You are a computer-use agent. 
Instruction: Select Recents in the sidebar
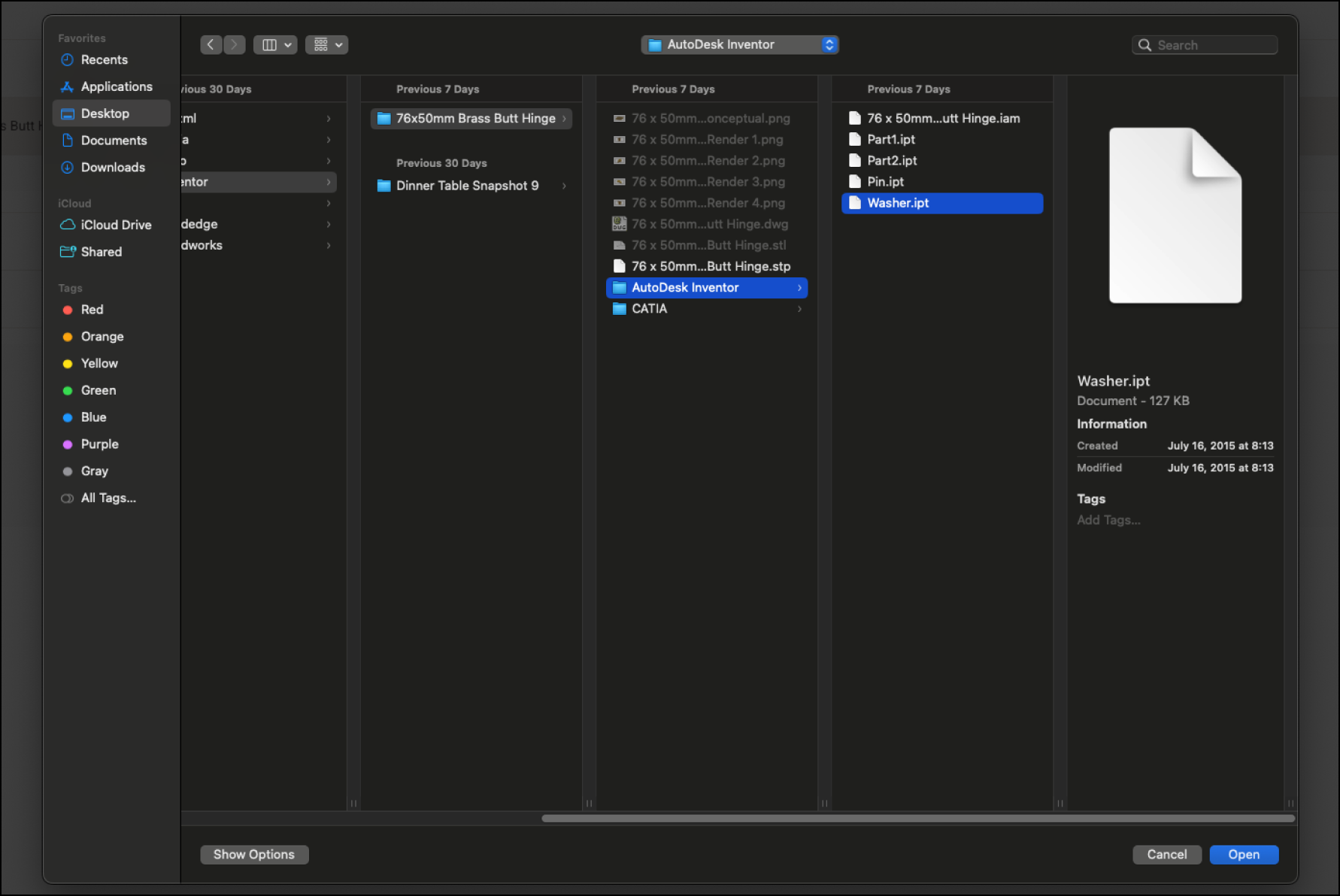coord(104,60)
